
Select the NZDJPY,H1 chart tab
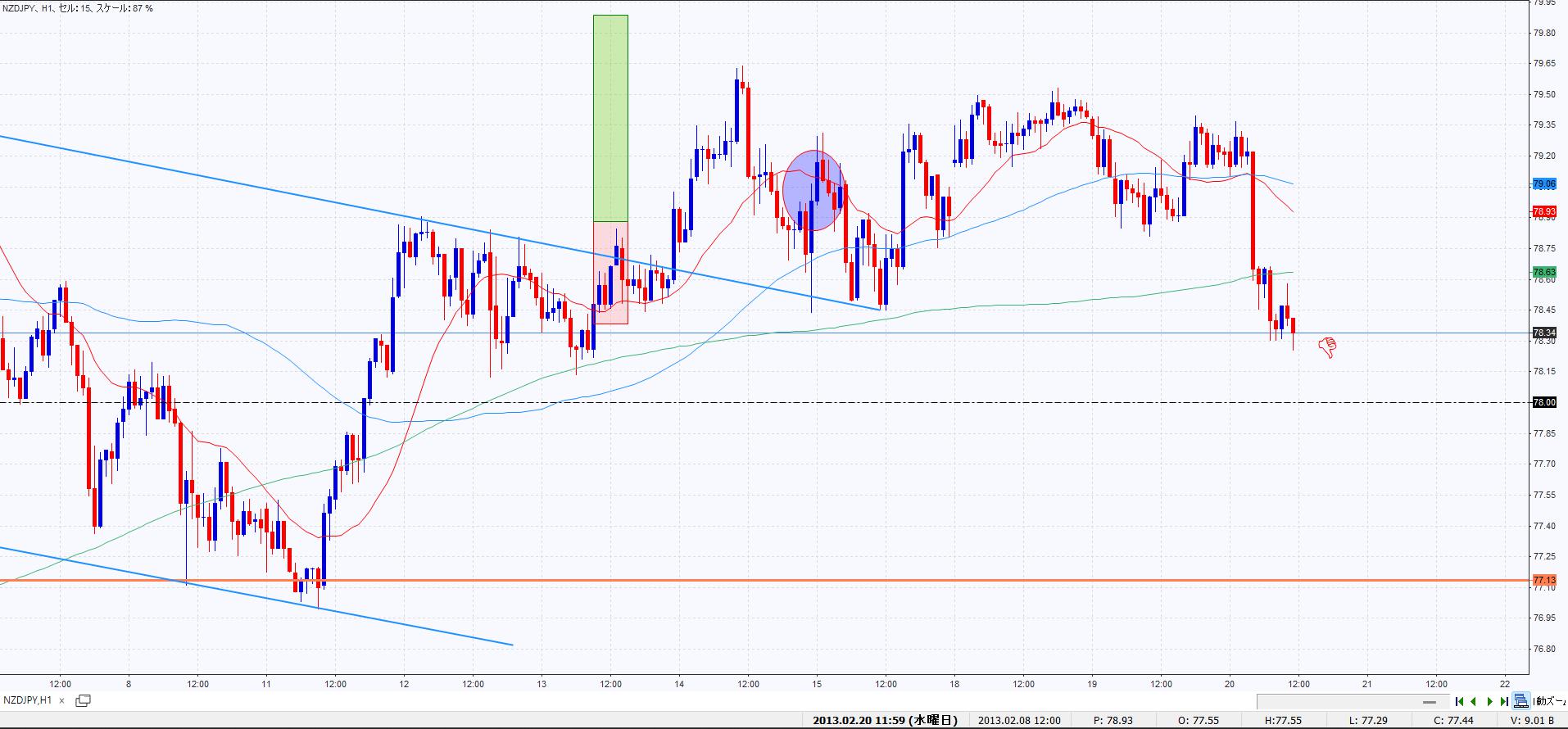pyautogui.click(x=28, y=701)
